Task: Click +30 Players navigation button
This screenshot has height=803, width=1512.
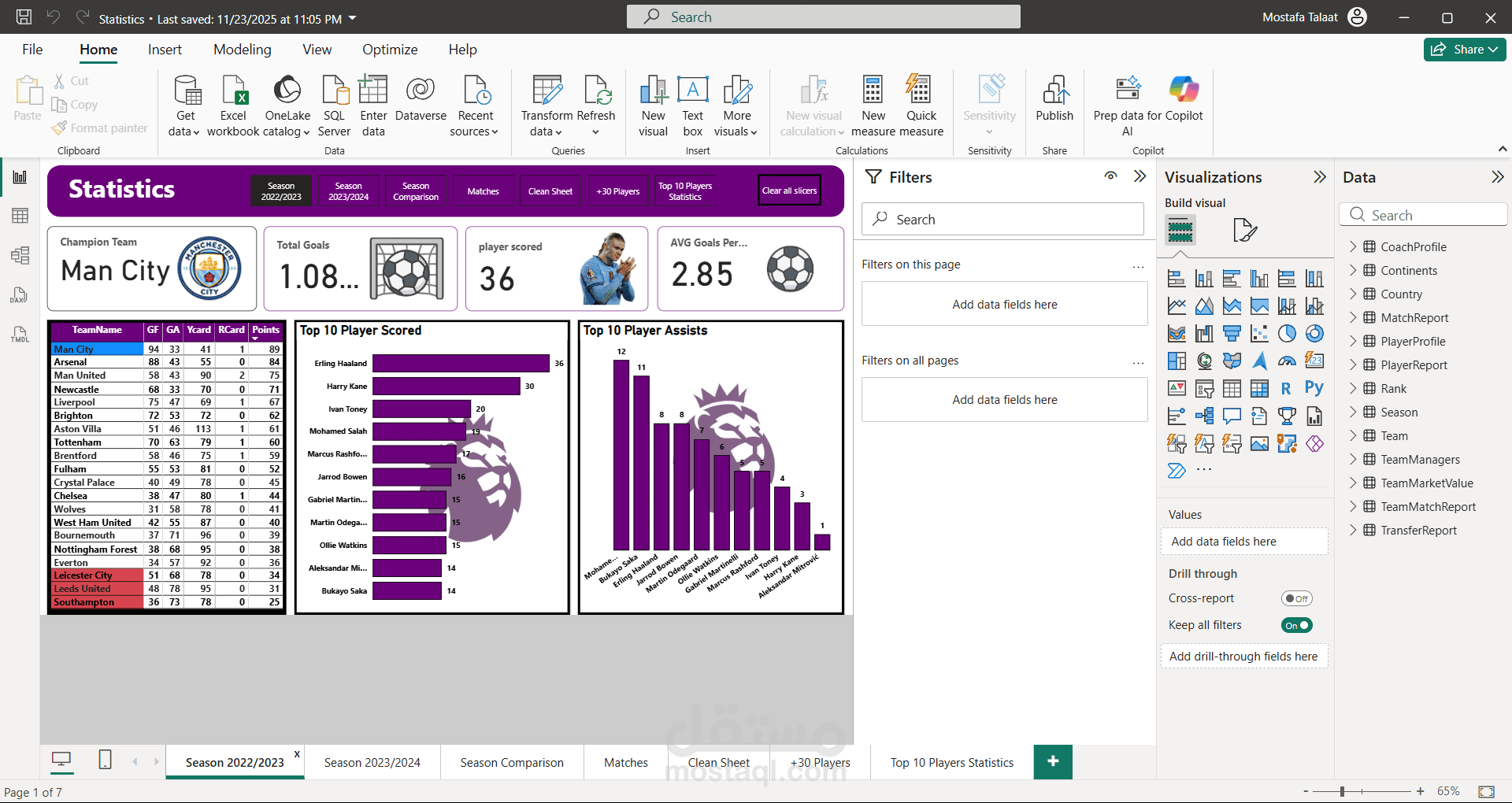Action: coord(618,191)
